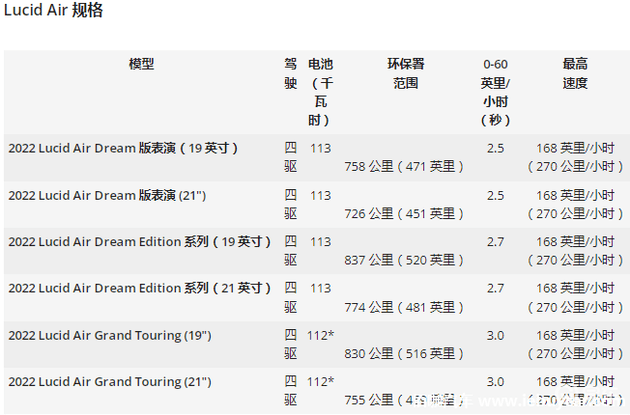Click 112* battery in Grand Touring 21" row

click(320, 382)
